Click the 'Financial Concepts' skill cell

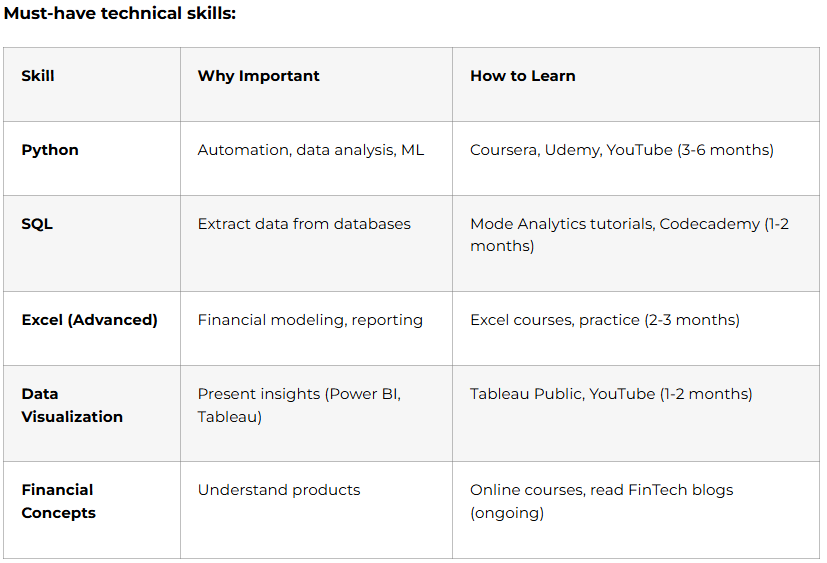(59, 501)
